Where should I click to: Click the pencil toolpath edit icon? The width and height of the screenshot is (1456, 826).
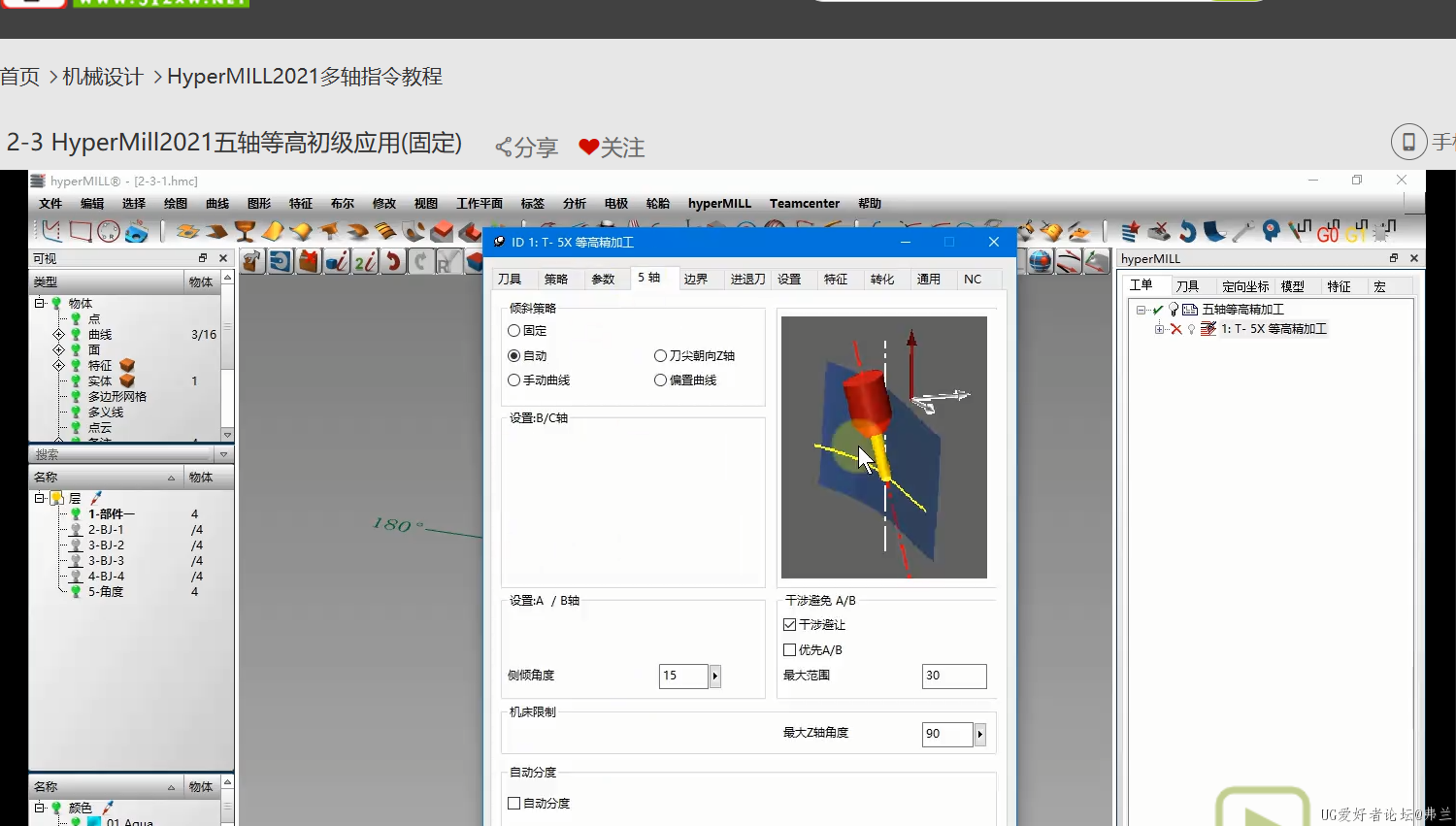(1299, 231)
